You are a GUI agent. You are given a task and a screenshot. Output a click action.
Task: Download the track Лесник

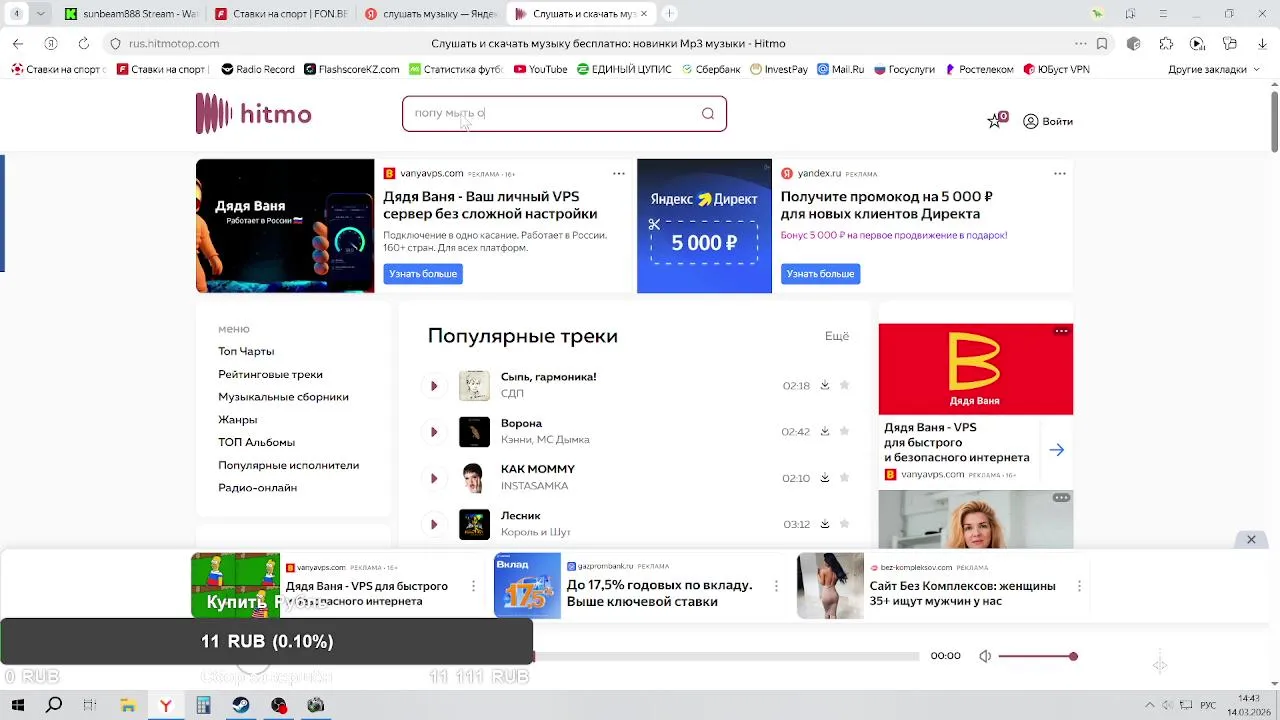pyautogui.click(x=825, y=523)
